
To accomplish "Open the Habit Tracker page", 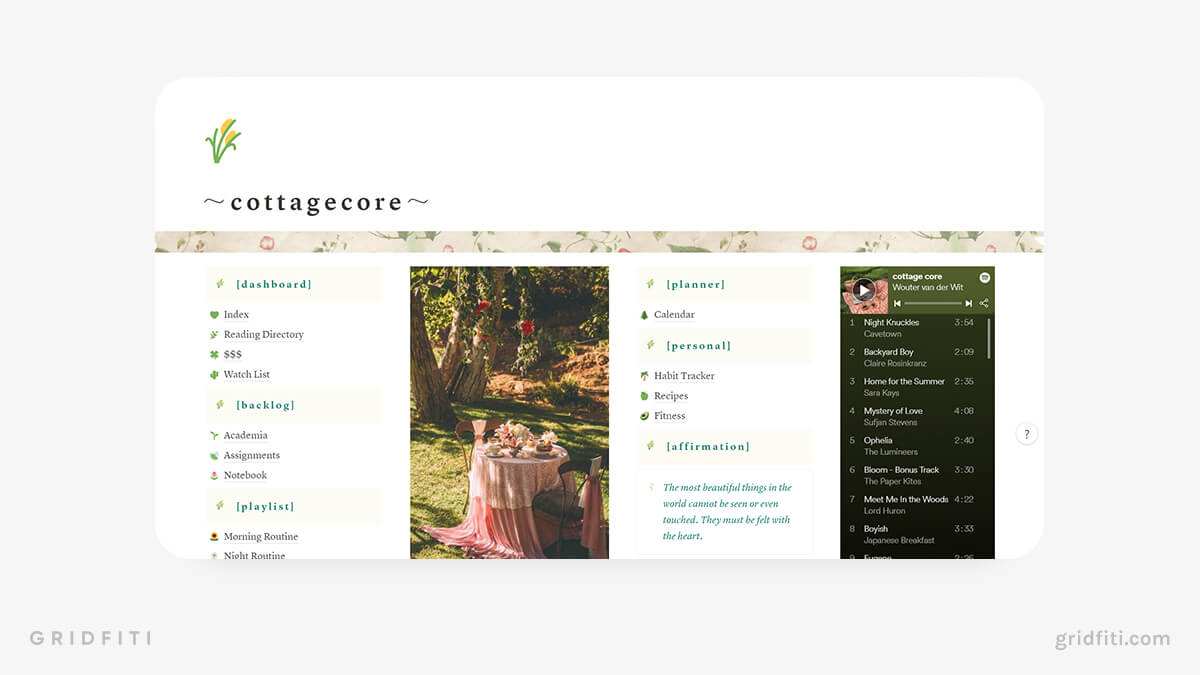I will pyautogui.click(x=684, y=376).
